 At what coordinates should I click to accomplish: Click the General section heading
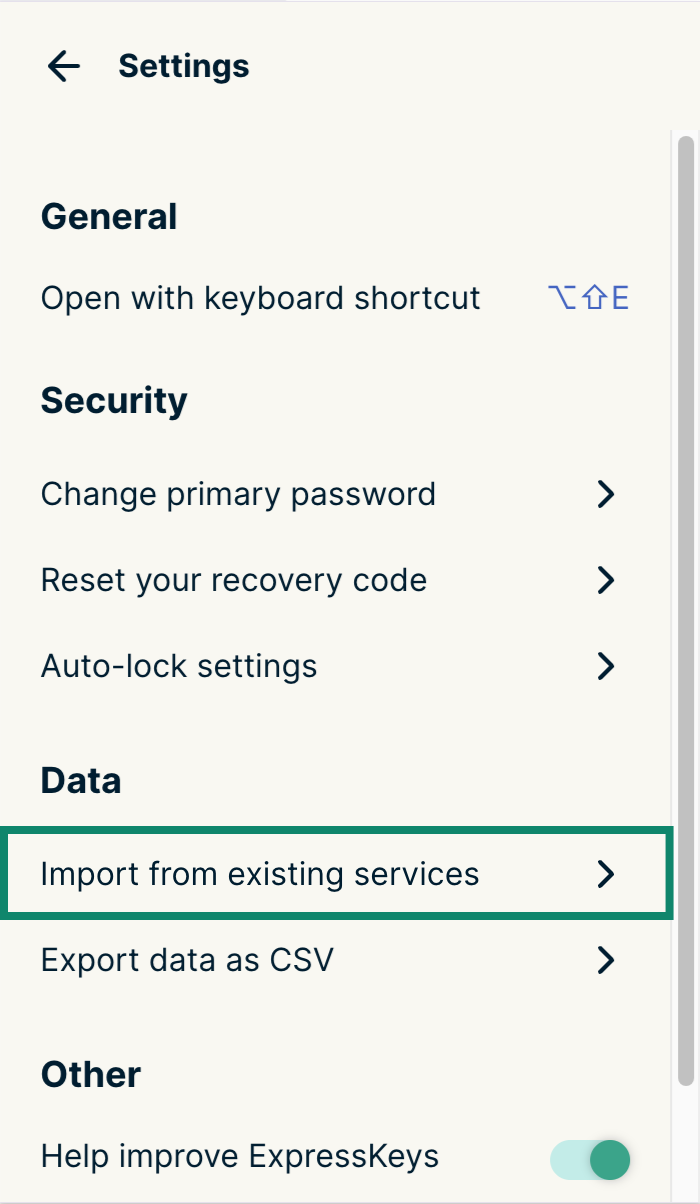109,217
